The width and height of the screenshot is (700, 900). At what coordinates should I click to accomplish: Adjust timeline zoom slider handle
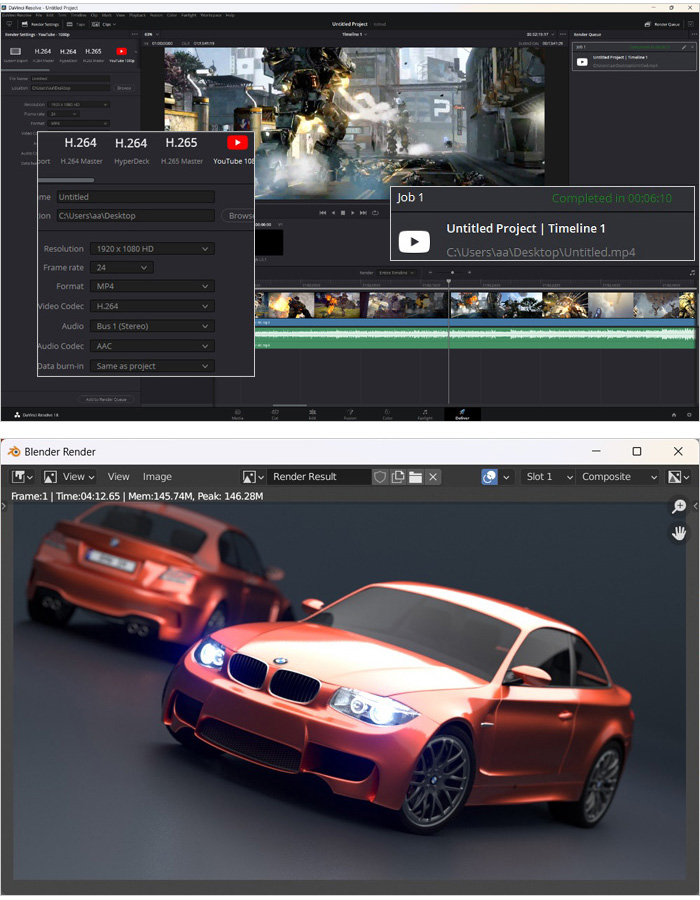coord(452,273)
